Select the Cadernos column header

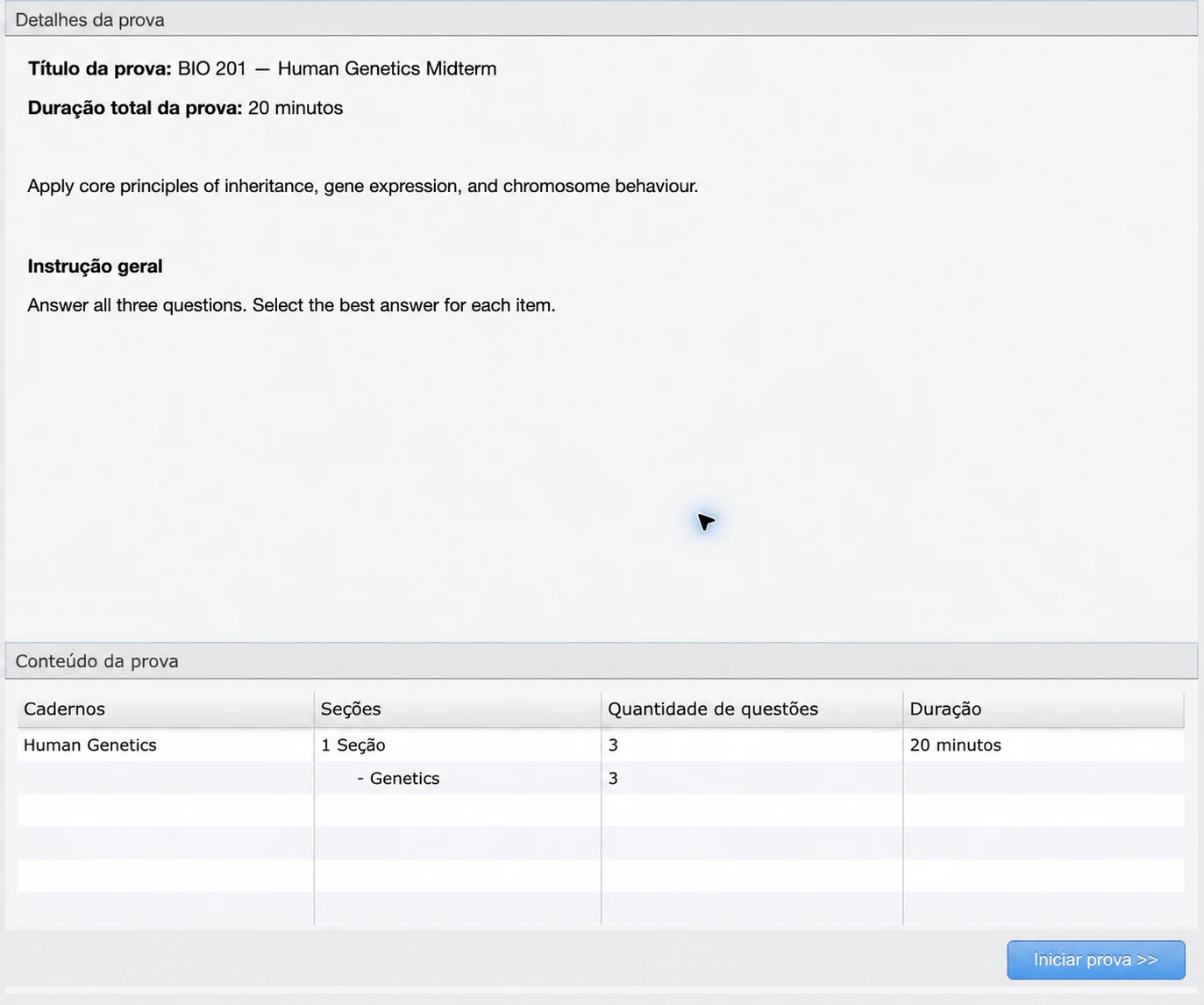tap(166, 709)
